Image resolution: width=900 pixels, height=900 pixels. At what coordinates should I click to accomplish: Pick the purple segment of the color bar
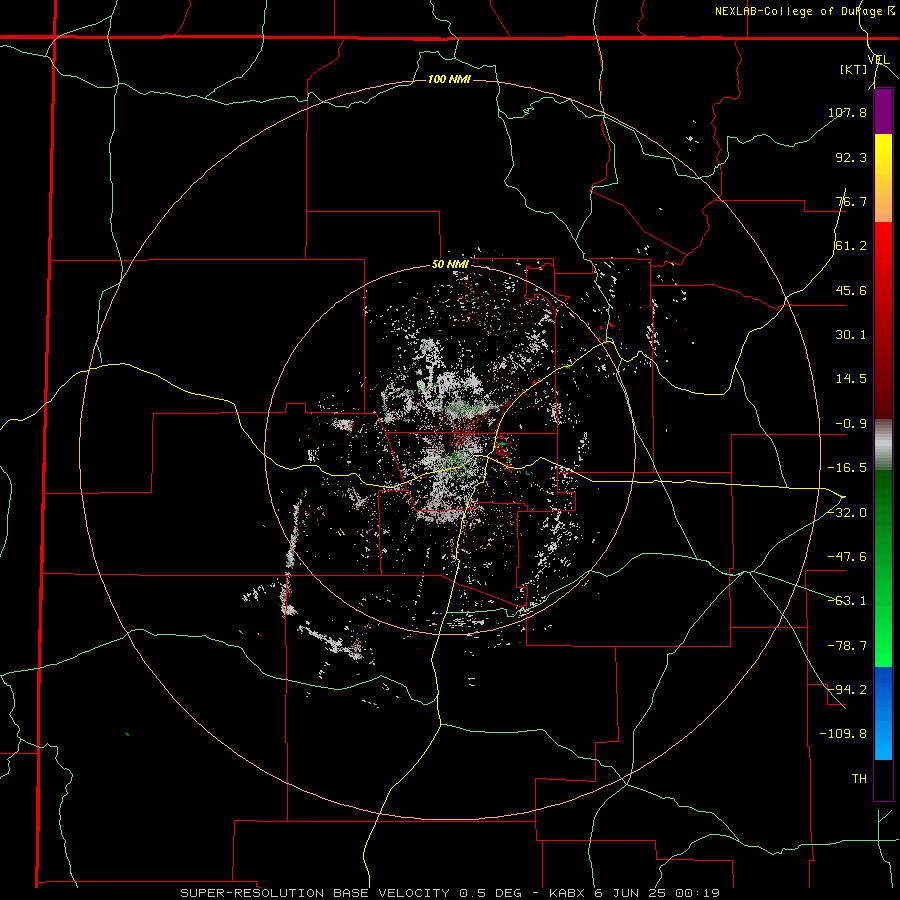point(883,111)
